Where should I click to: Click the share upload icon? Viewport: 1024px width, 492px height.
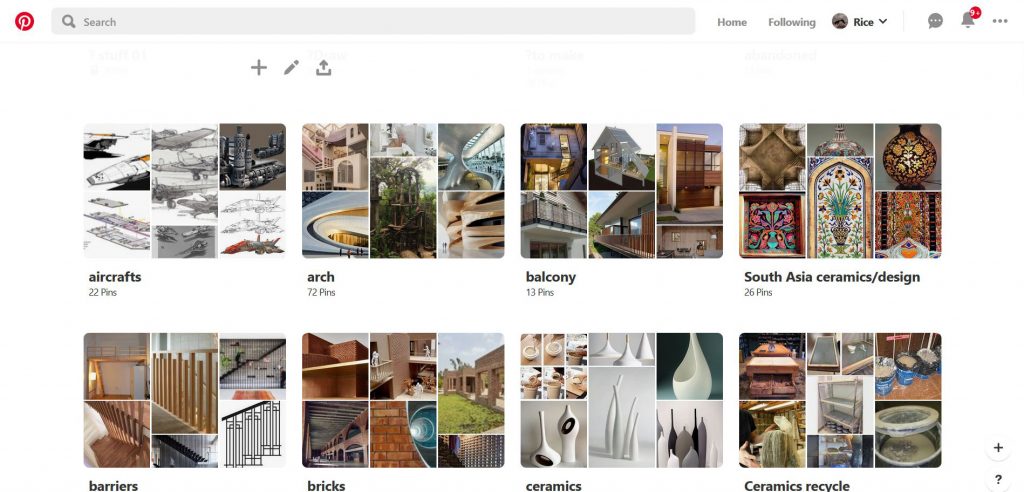[x=323, y=67]
